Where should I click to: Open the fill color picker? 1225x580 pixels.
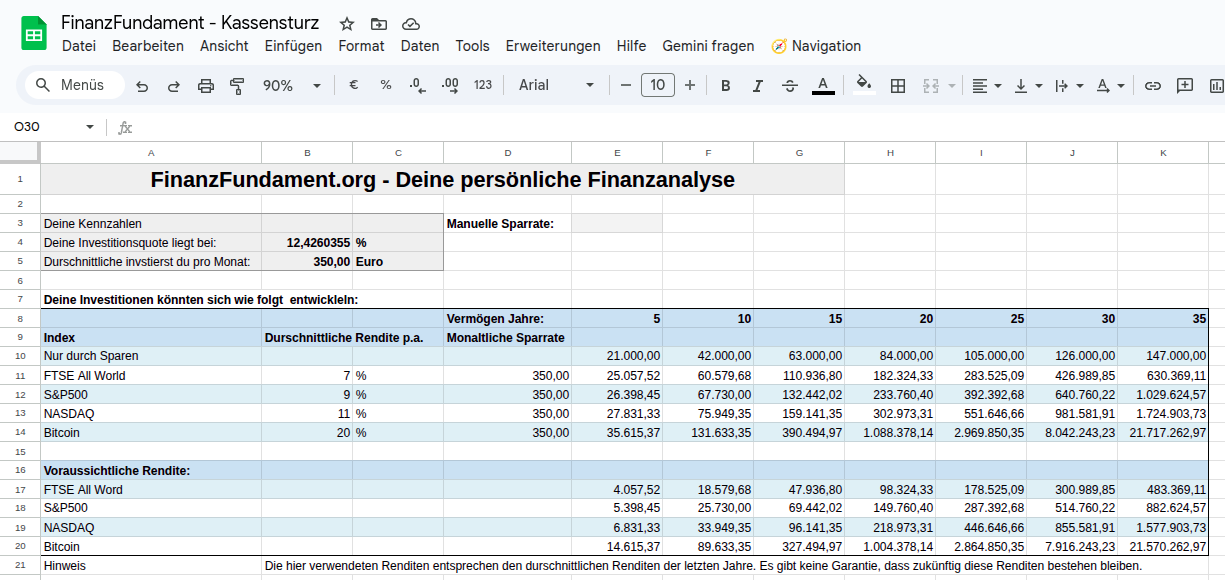pyautogui.click(x=864, y=86)
